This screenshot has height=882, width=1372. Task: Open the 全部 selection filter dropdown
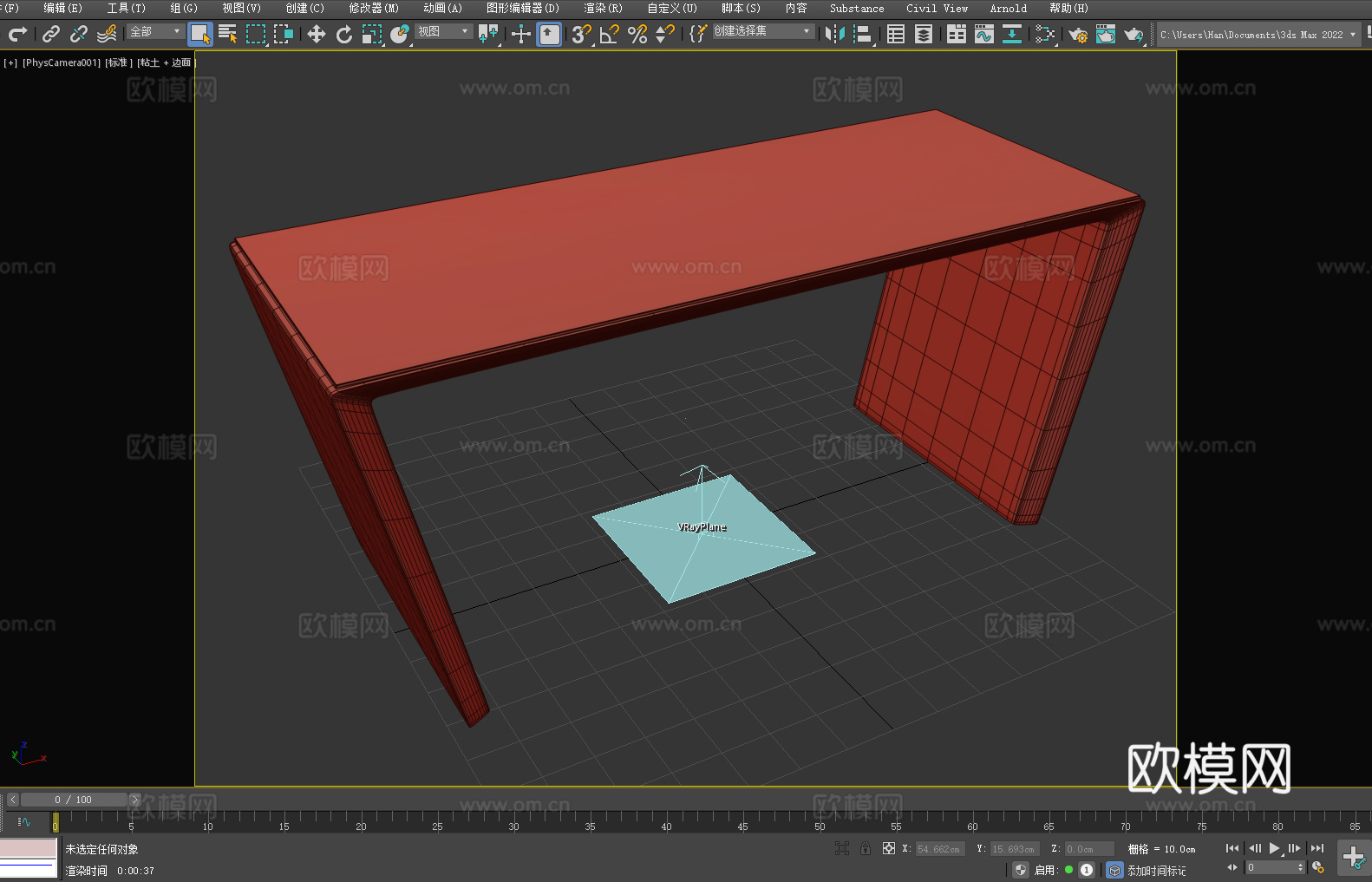[x=155, y=31]
